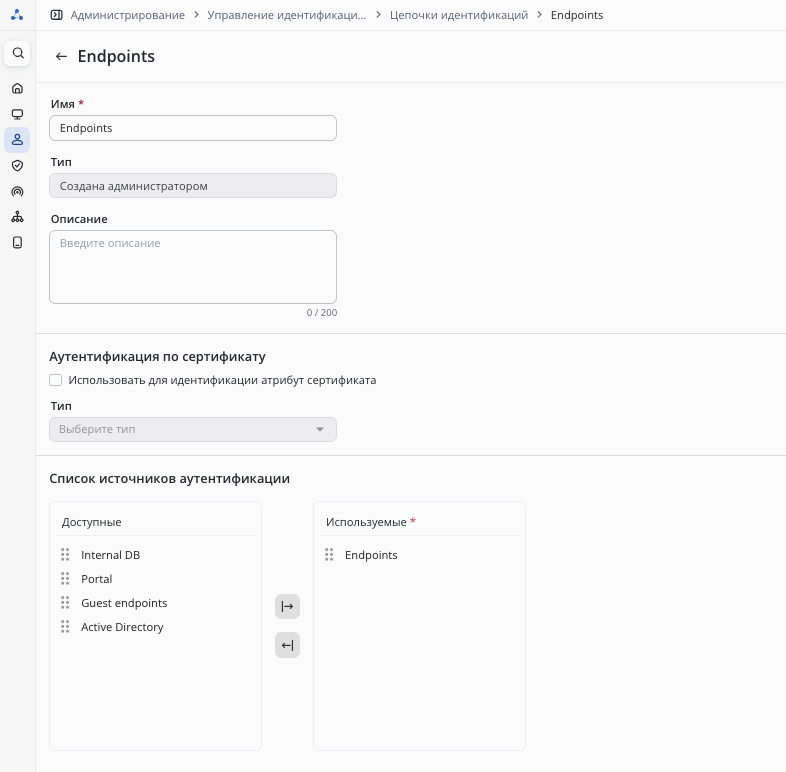This screenshot has width=786, height=772.
Task: Open the mobile device icon in sidebar
Action: (x=17, y=242)
